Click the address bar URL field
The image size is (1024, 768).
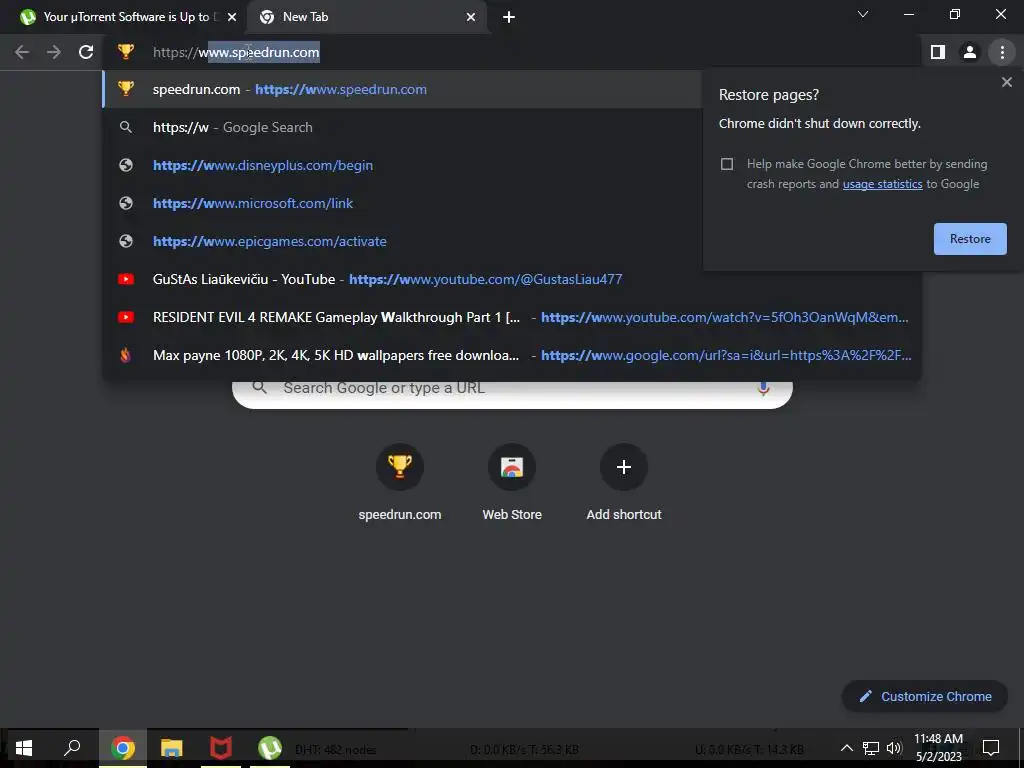[513, 52]
